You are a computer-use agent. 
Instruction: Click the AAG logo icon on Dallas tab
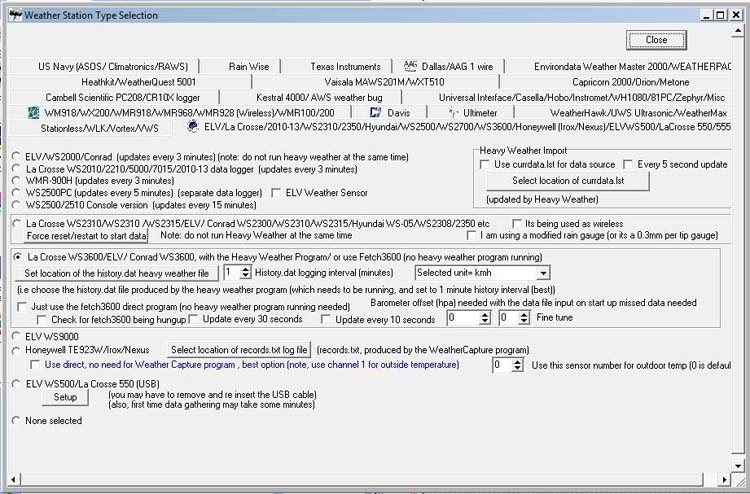coord(410,66)
